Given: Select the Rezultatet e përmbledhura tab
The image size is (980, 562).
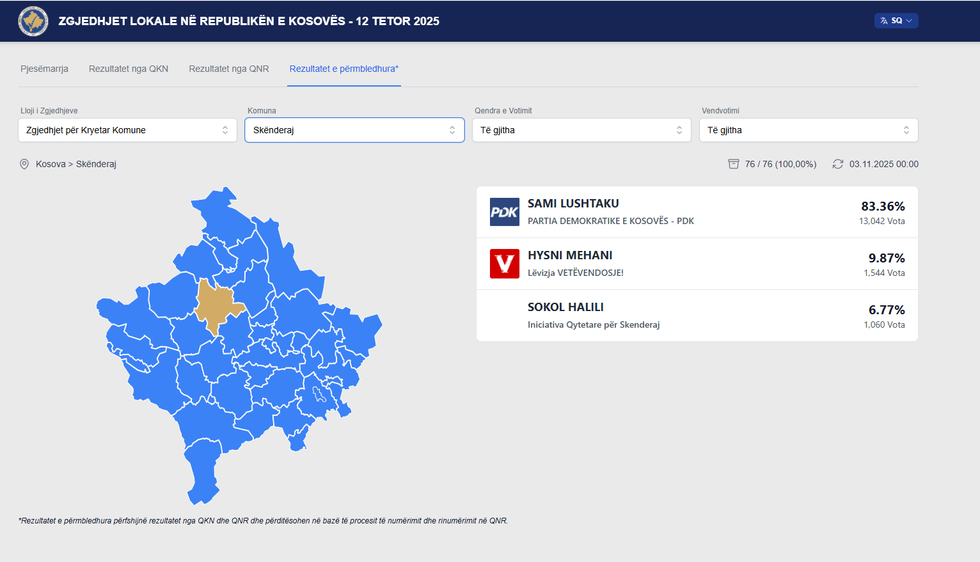Looking at the screenshot, I should 344,69.
